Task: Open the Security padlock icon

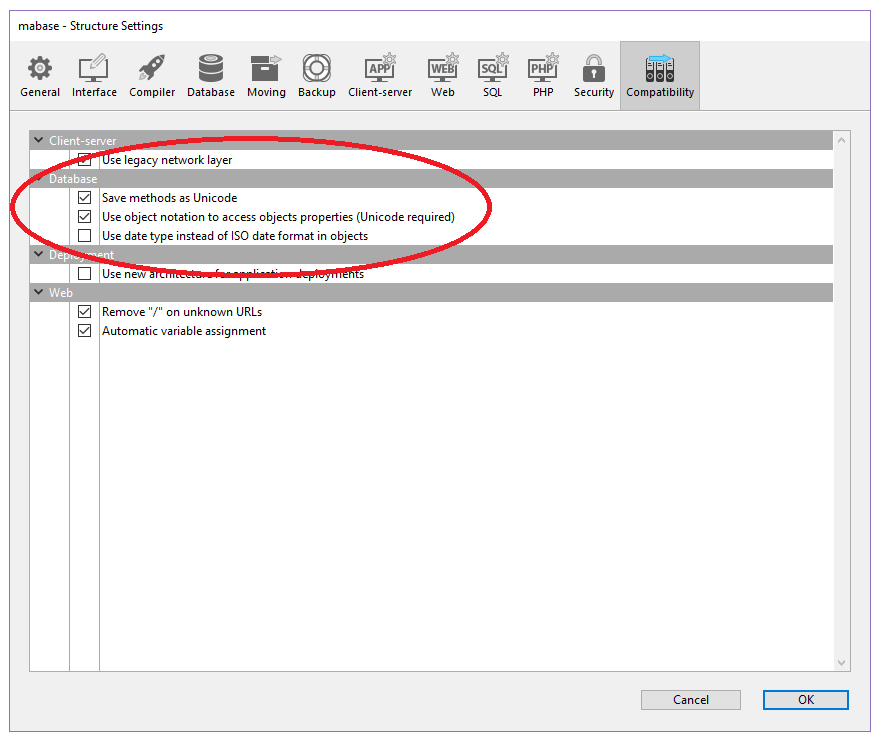Action: 594,70
